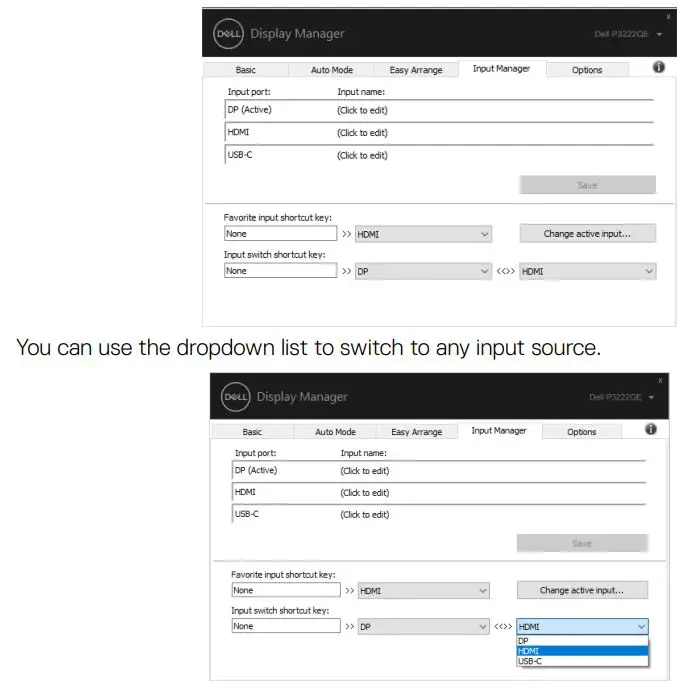
Task: Open the favorite input HDMI dropdown in the top window
Action: (x=423, y=234)
